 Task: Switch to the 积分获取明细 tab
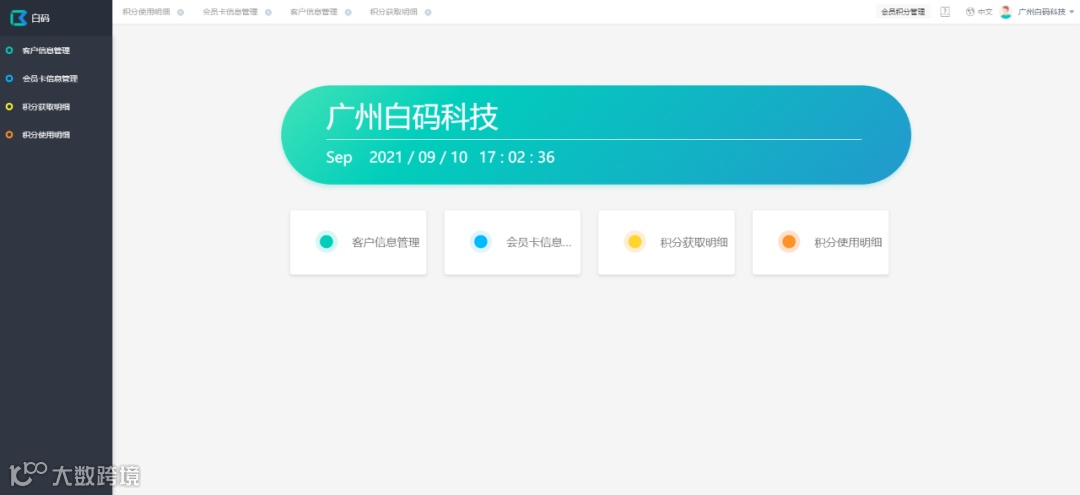coord(393,12)
